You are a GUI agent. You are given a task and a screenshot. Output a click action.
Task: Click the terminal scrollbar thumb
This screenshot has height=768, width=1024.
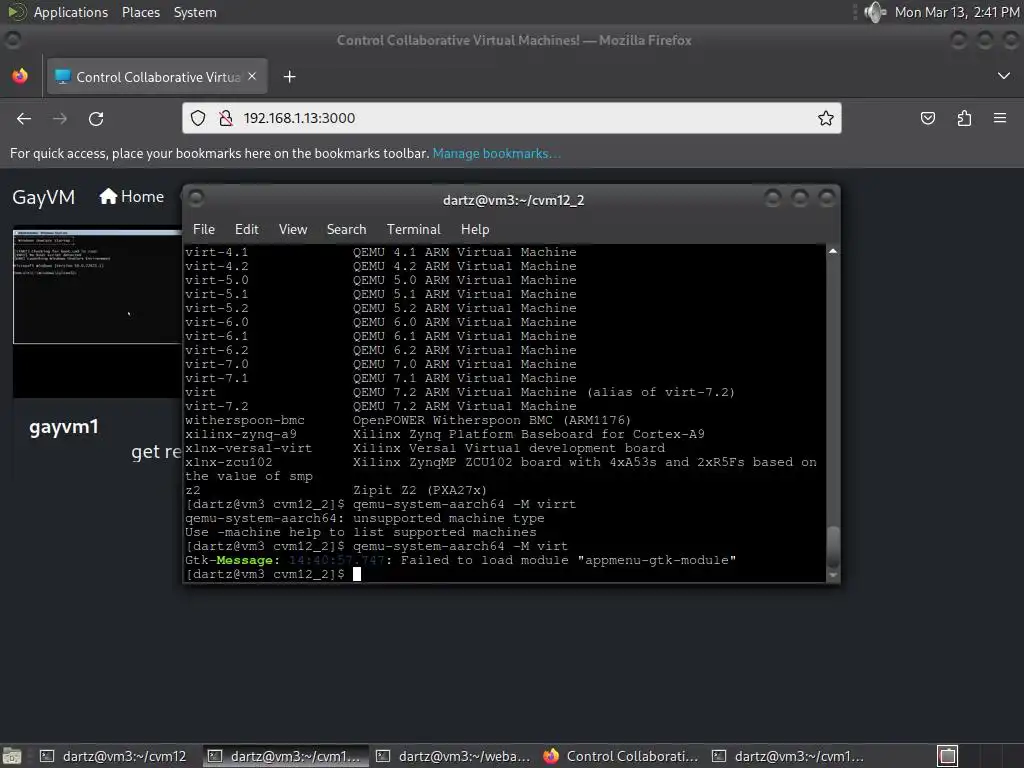833,547
